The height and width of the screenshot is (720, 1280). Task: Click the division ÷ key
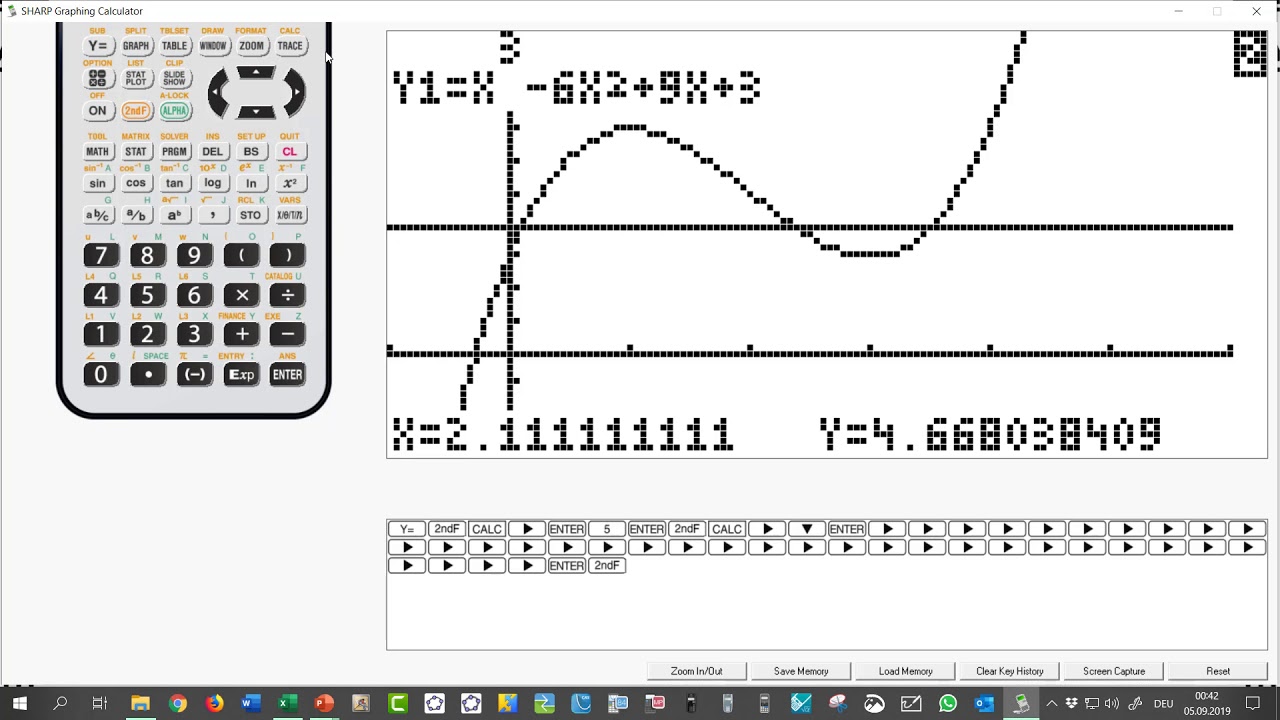point(287,295)
